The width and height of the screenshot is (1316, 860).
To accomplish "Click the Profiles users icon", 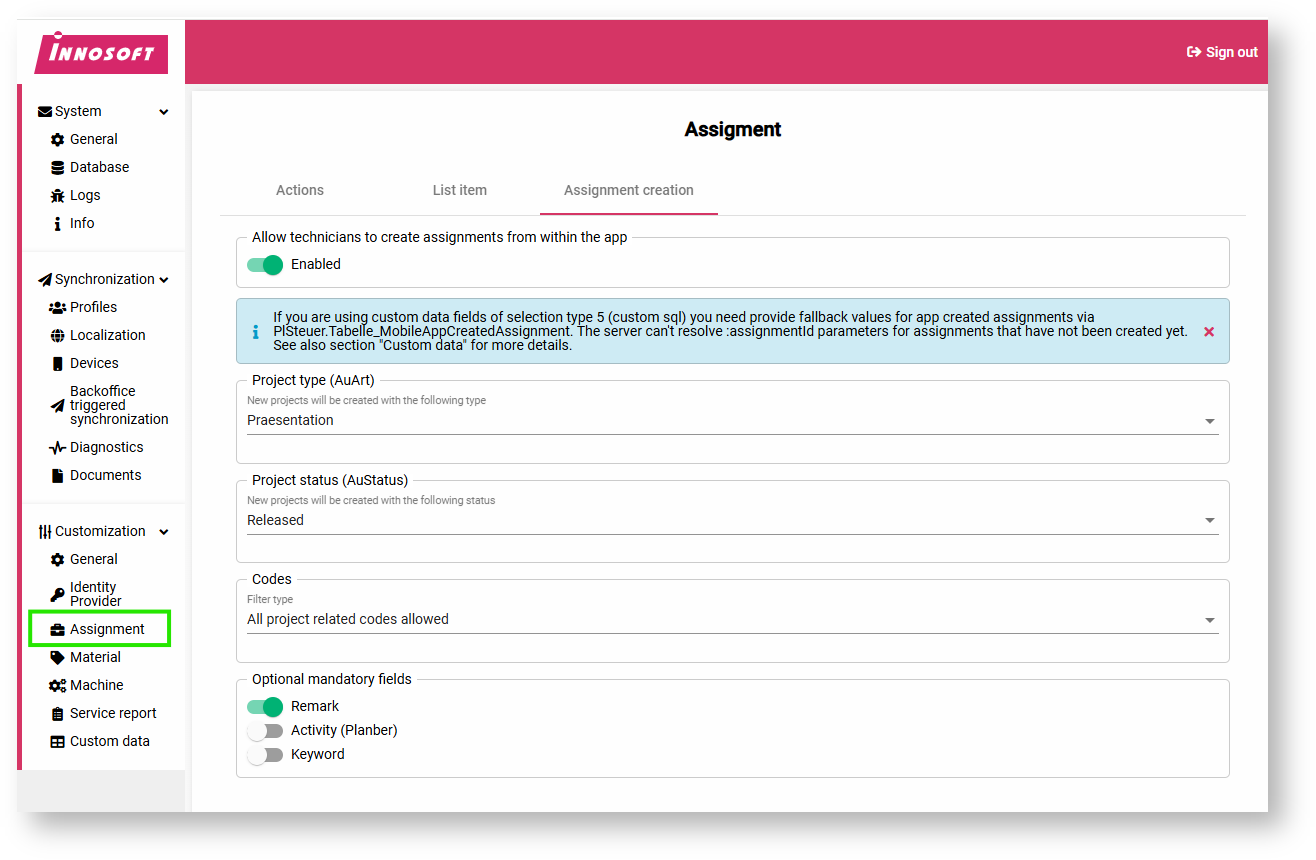I will click(x=58, y=308).
